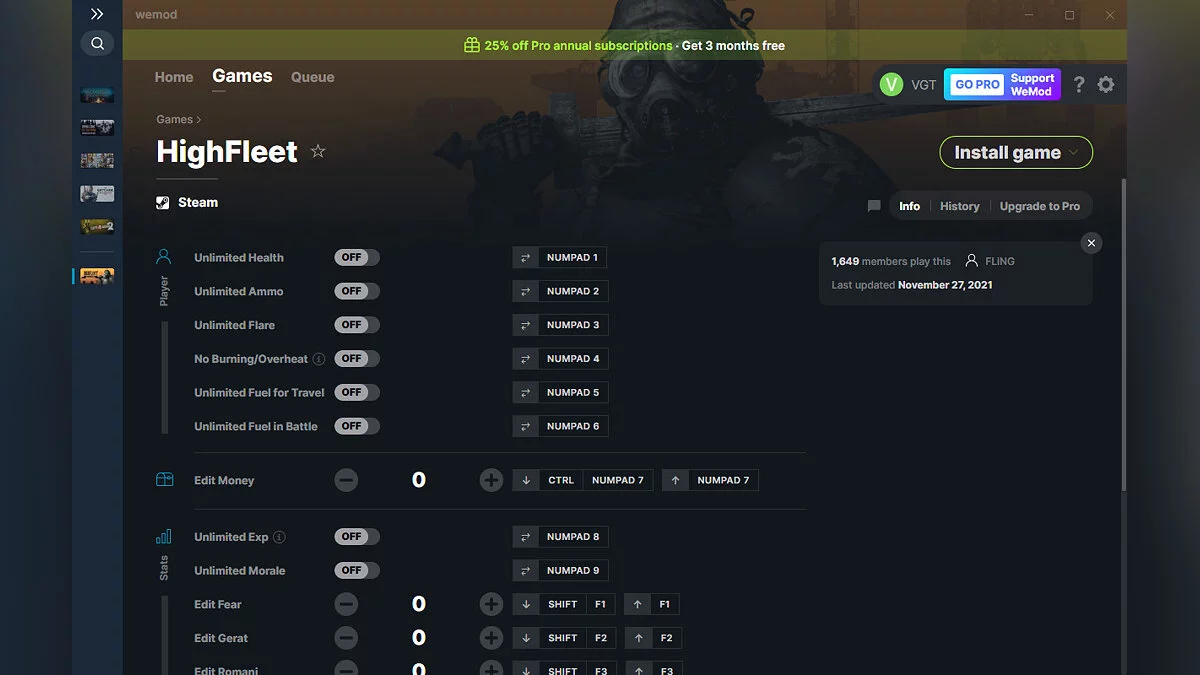
Task: Decrease Edit Gerat value
Action: (346, 638)
